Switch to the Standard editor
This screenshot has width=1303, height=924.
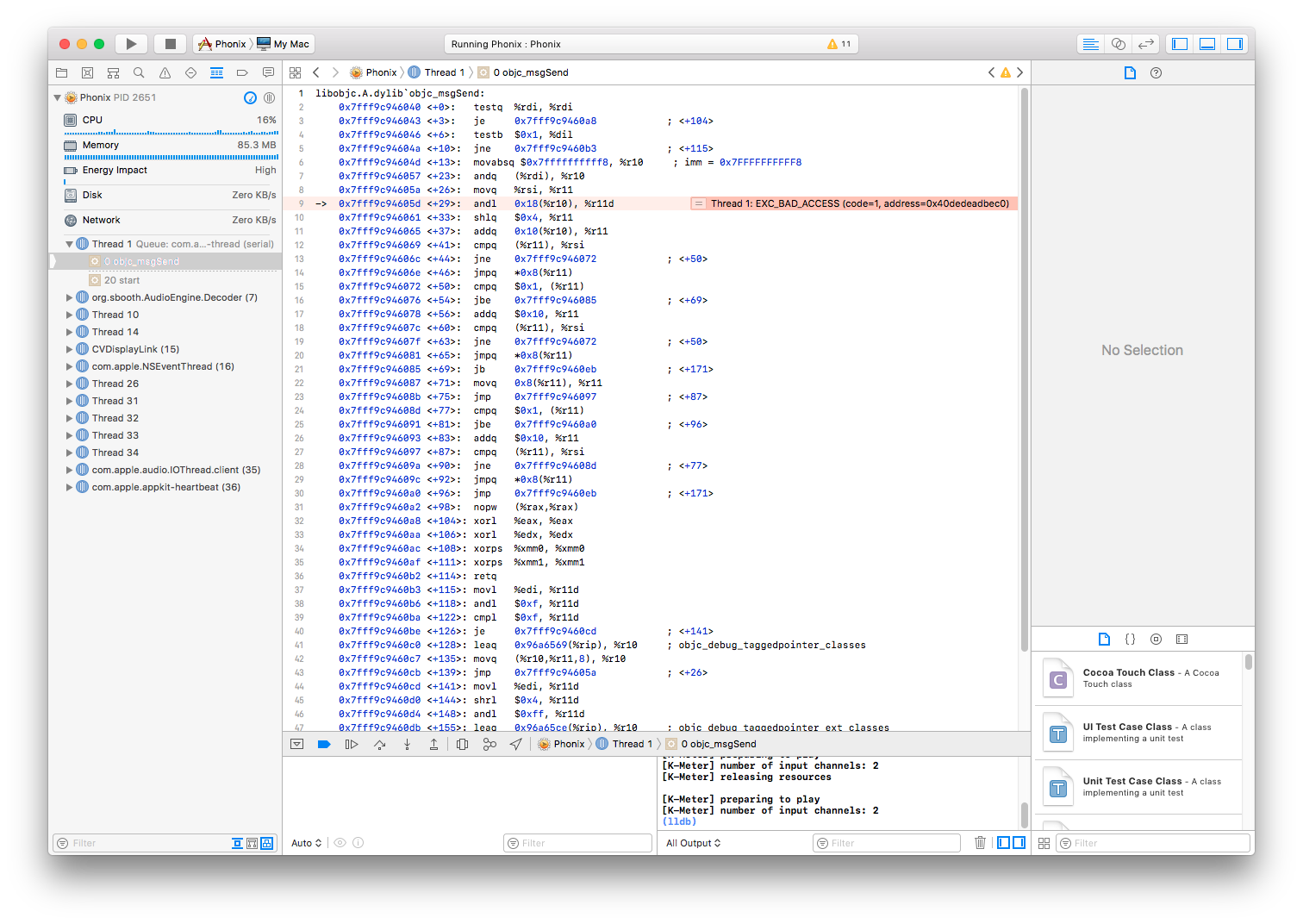[1091, 44]
